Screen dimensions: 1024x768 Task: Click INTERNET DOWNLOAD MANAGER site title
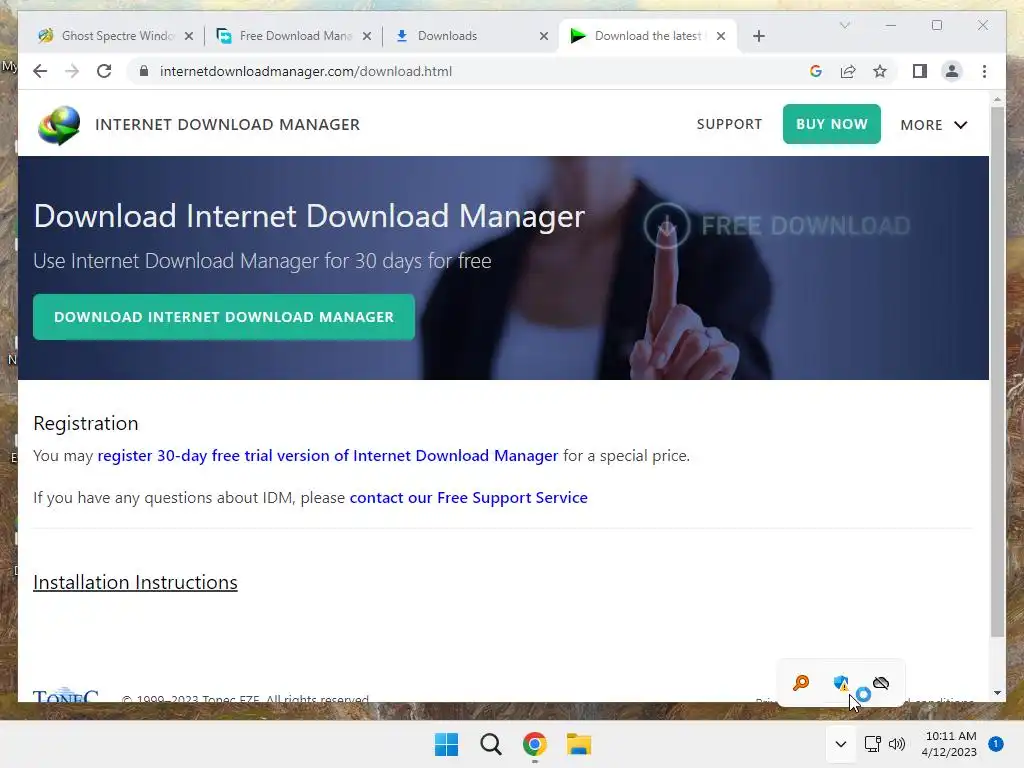pos(227,125)
